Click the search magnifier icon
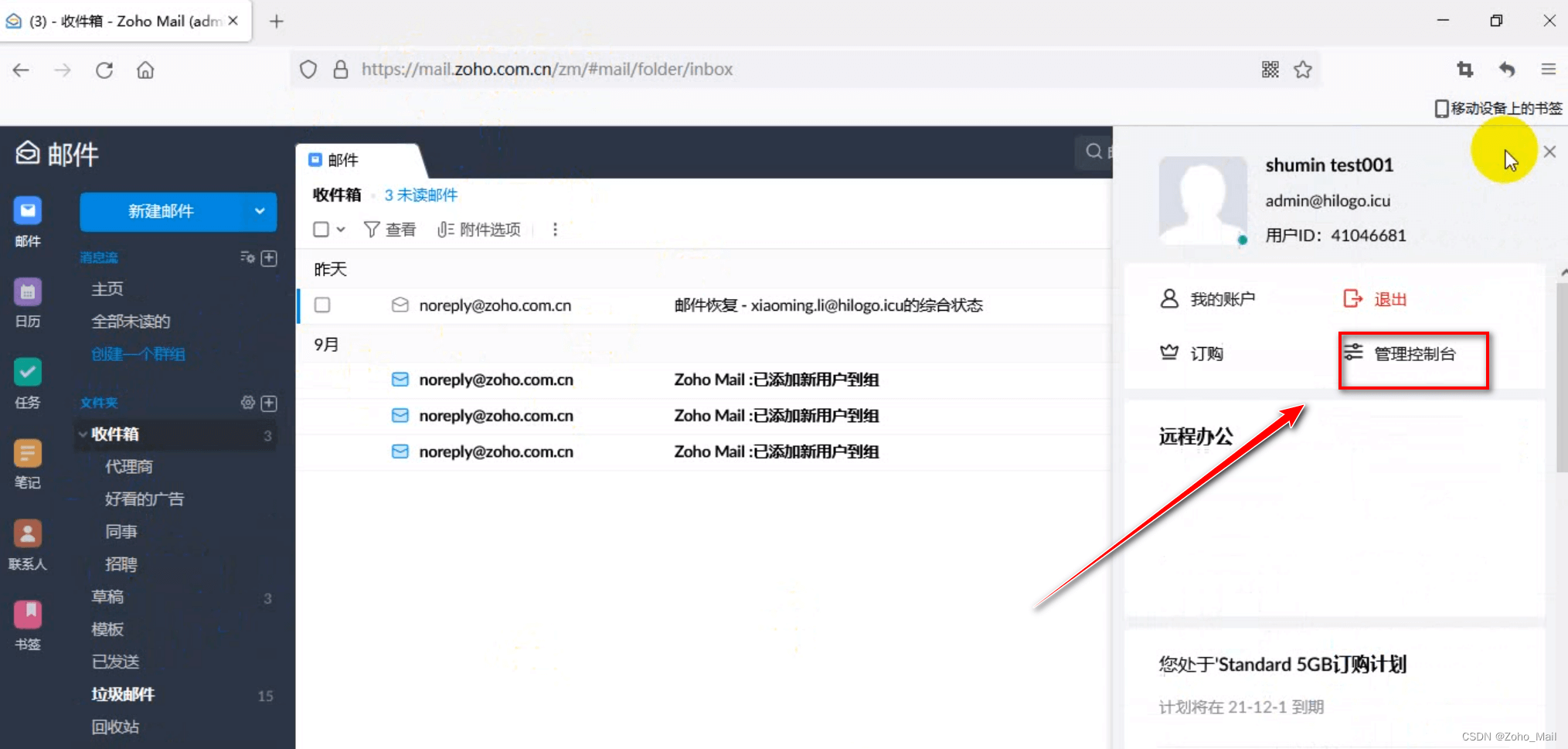 click(1094, 152)
